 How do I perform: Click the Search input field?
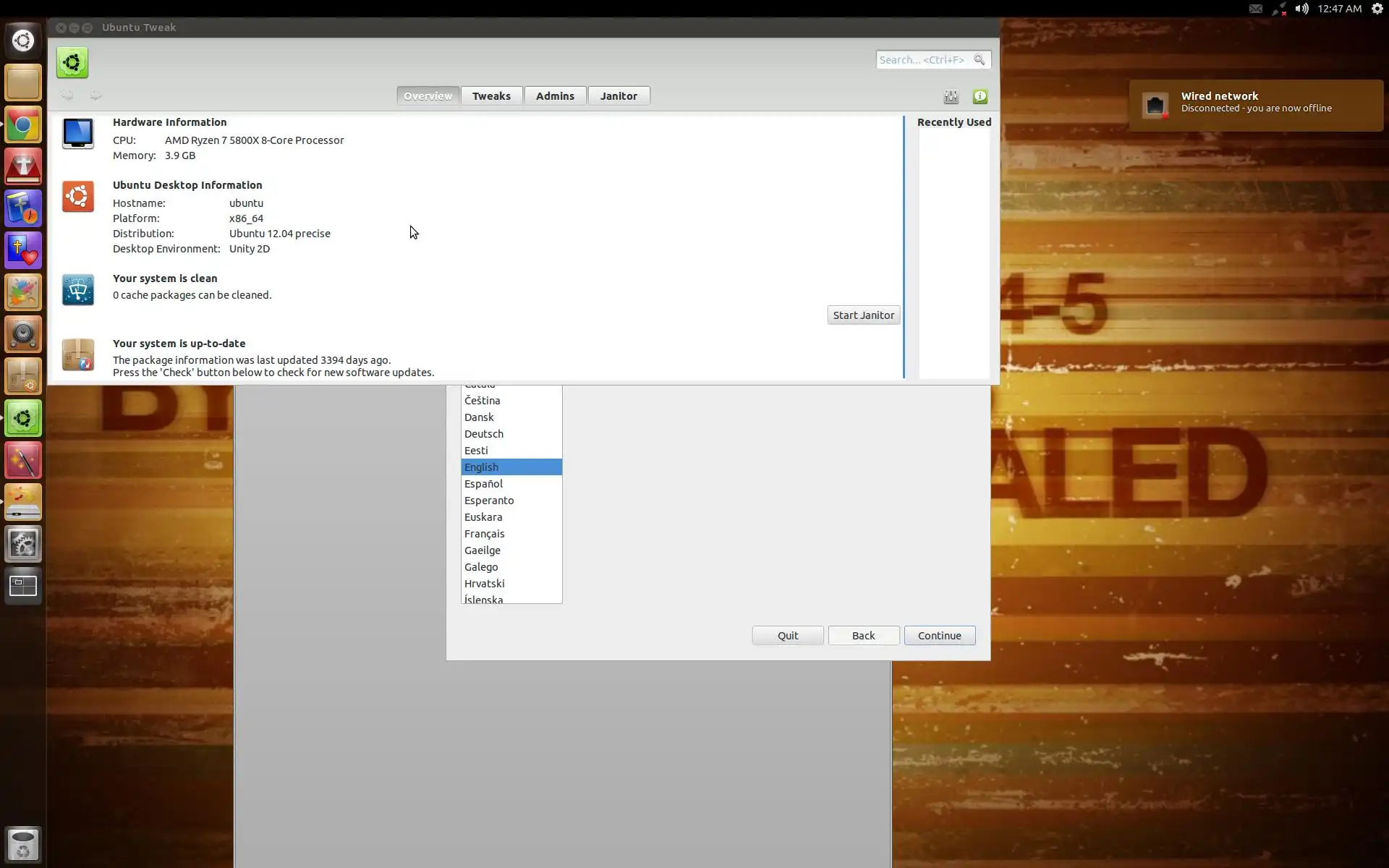pos(923,60)
